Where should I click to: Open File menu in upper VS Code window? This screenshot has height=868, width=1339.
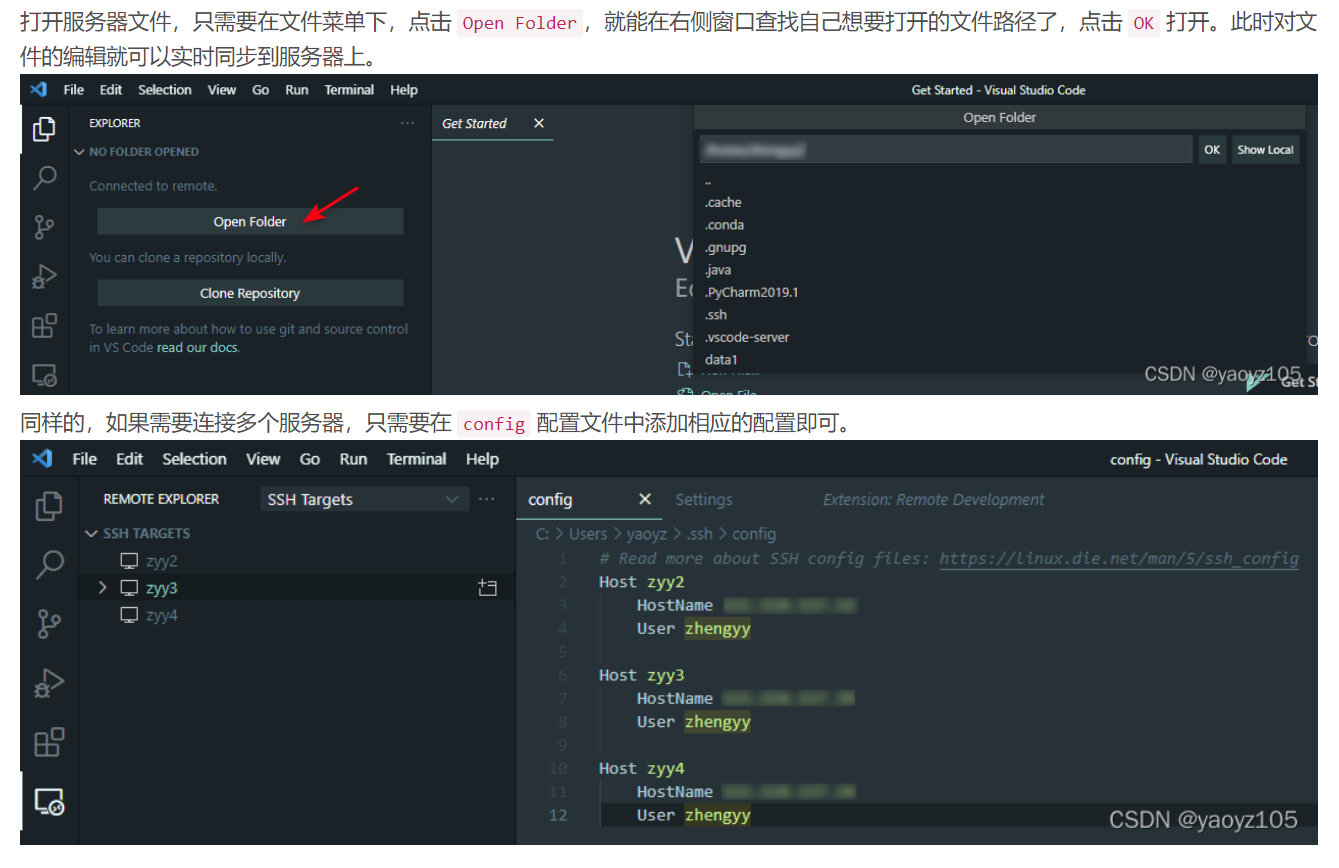coord(74,90)
